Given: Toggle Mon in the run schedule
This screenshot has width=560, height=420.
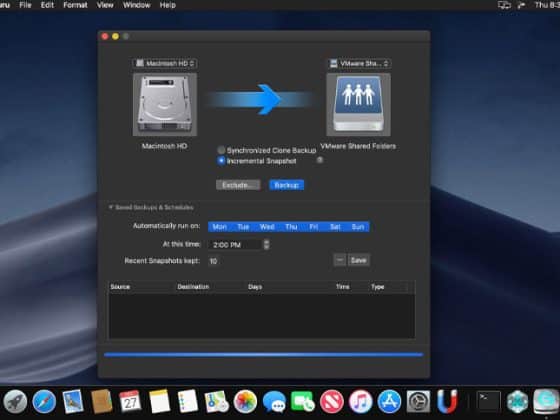Looking at the screenshot, I should pyautogui.click(x=219, y=227).
